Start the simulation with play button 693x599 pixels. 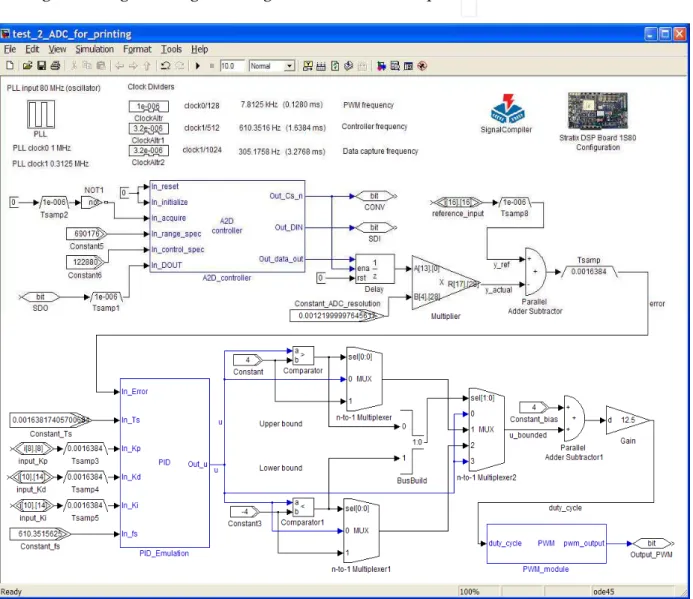pyautogui.click(x=198, y=66)
